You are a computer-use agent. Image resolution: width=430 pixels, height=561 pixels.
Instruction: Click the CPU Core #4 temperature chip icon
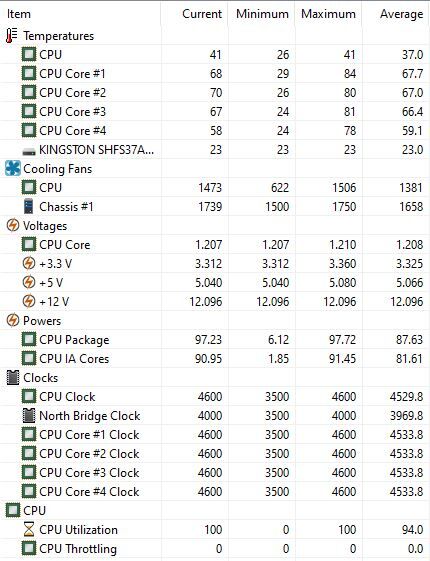pyautogui.click(x=29, y=130)
